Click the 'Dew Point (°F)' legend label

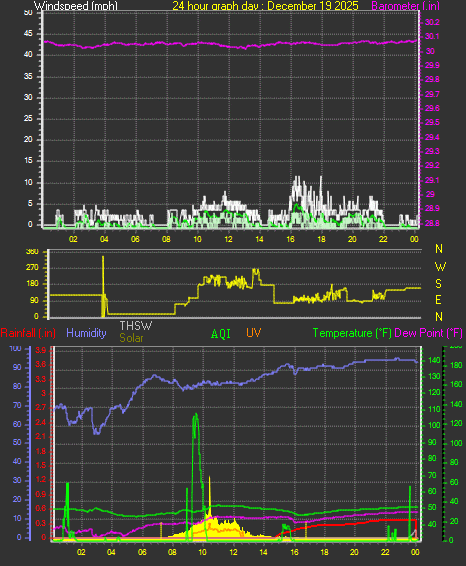428,333
